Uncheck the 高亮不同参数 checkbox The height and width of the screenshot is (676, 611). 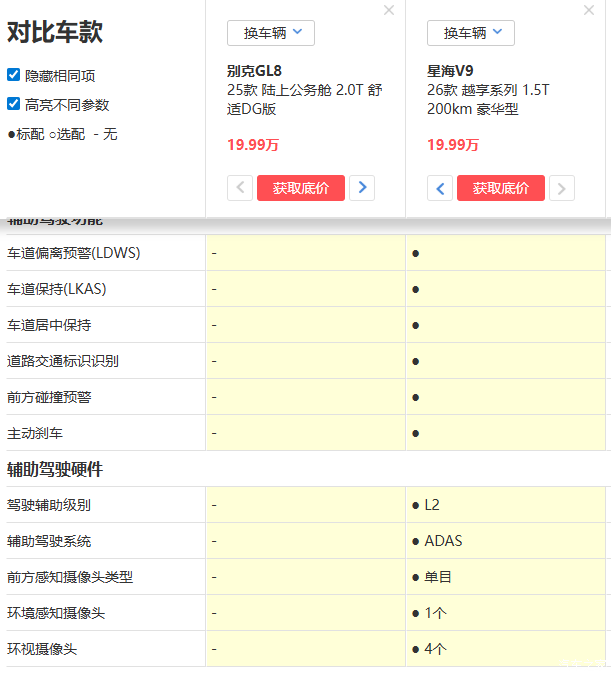click(x=13, y=103)
